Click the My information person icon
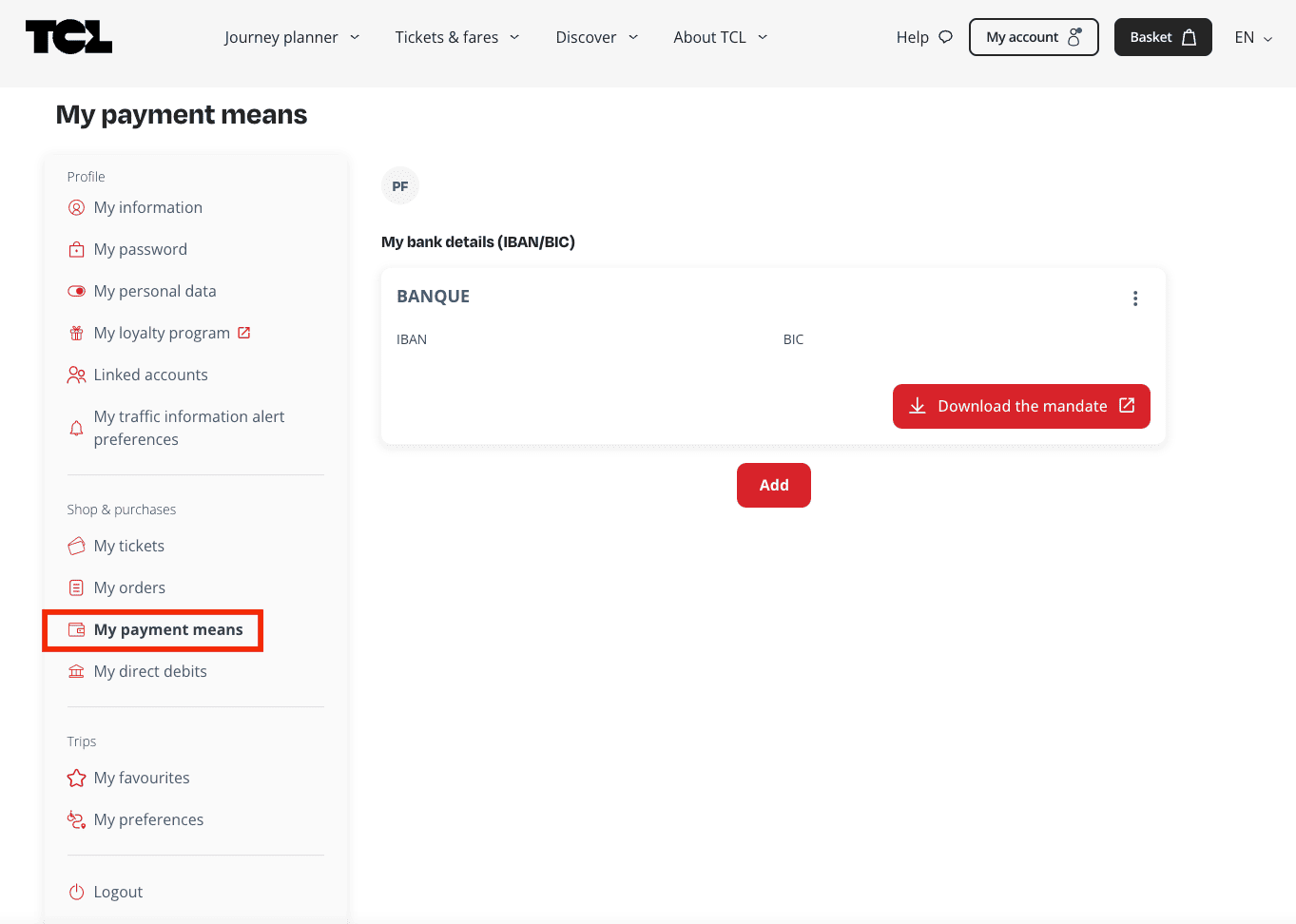Image resolution: width=1296 pixels, height=924 pixels. [77, 207]
